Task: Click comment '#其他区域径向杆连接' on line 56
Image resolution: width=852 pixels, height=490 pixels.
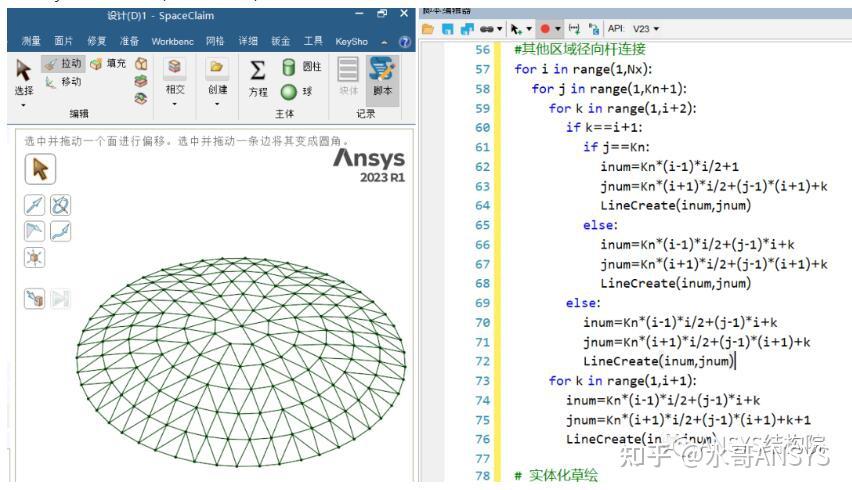Action: point(580,49)
